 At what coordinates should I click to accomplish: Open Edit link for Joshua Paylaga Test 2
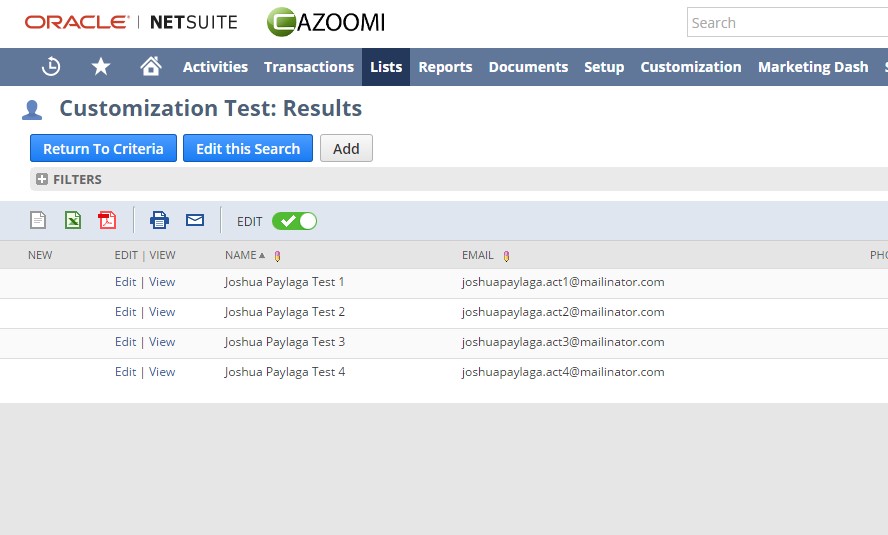[125, 312]
